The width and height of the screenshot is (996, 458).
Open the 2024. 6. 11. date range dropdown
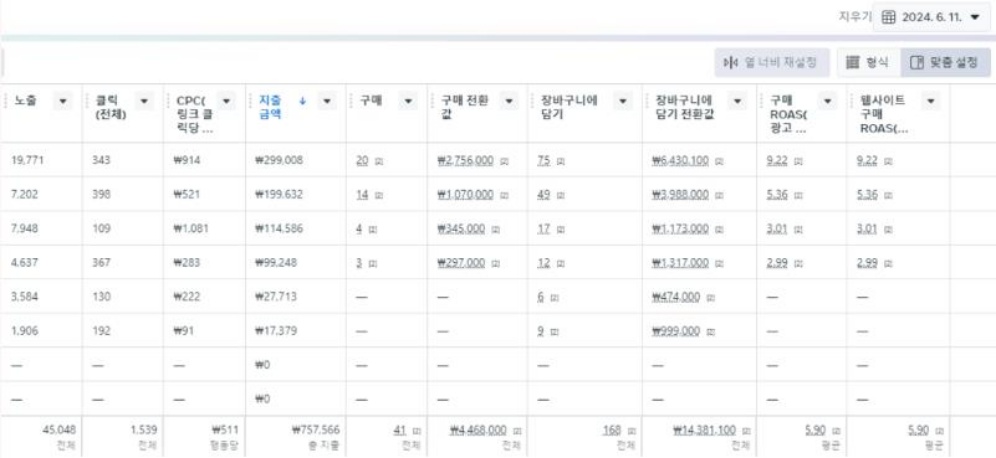point(931,17)
